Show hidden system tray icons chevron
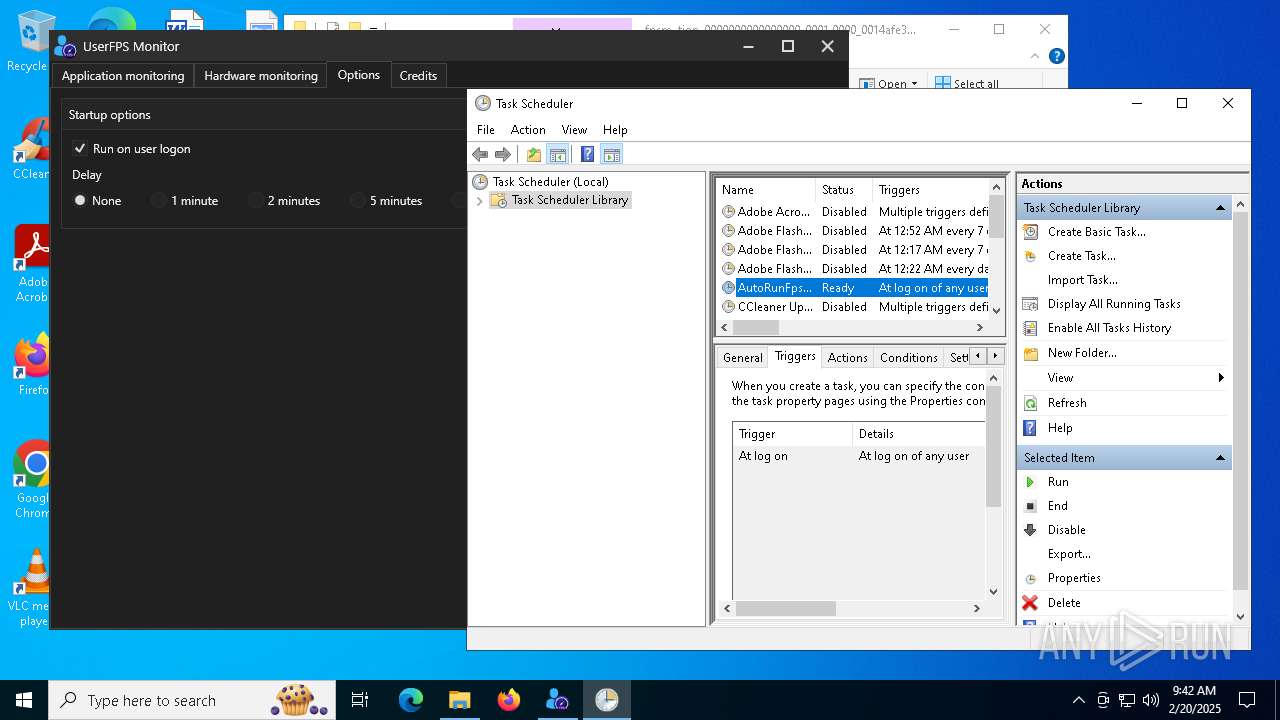The width and height of the screenshot is (1280, 720). (1078, 700)
